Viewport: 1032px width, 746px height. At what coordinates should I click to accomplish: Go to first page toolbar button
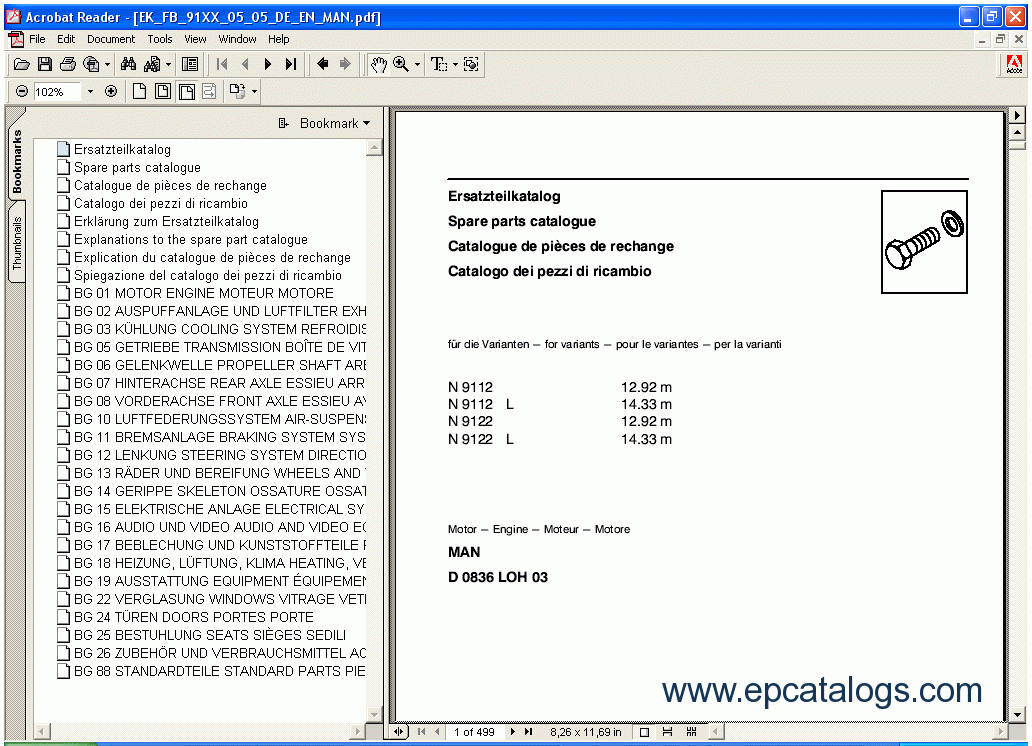click(222, 65)
